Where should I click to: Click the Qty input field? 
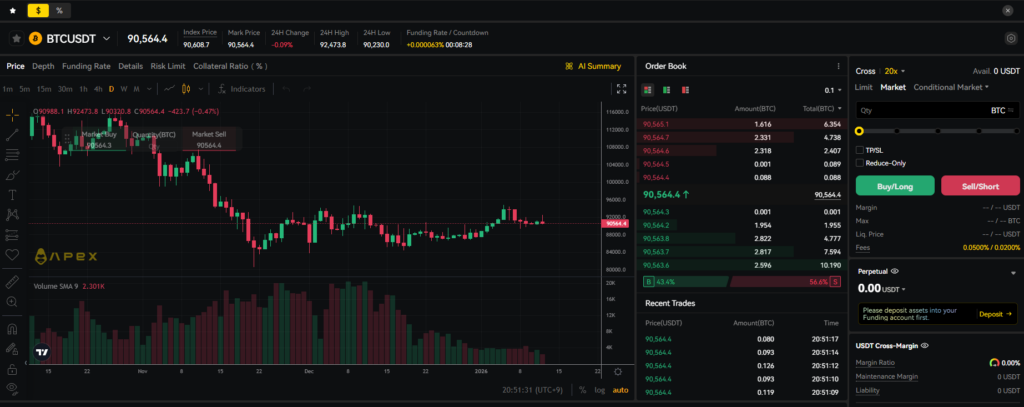click(x=936, y=110)
